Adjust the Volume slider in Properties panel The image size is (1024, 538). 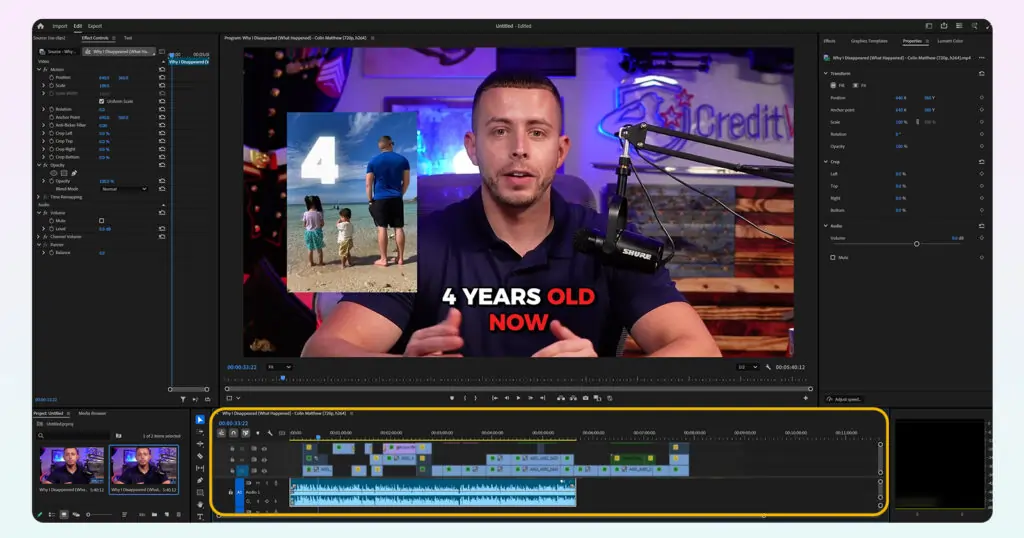tap(916, 243)
